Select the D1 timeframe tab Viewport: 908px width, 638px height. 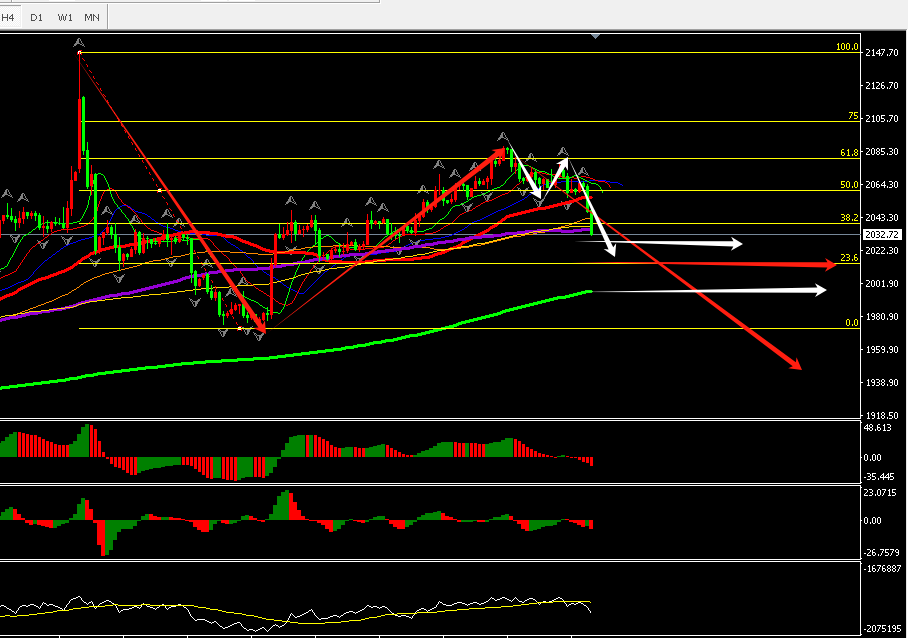[x=37, y=18]
